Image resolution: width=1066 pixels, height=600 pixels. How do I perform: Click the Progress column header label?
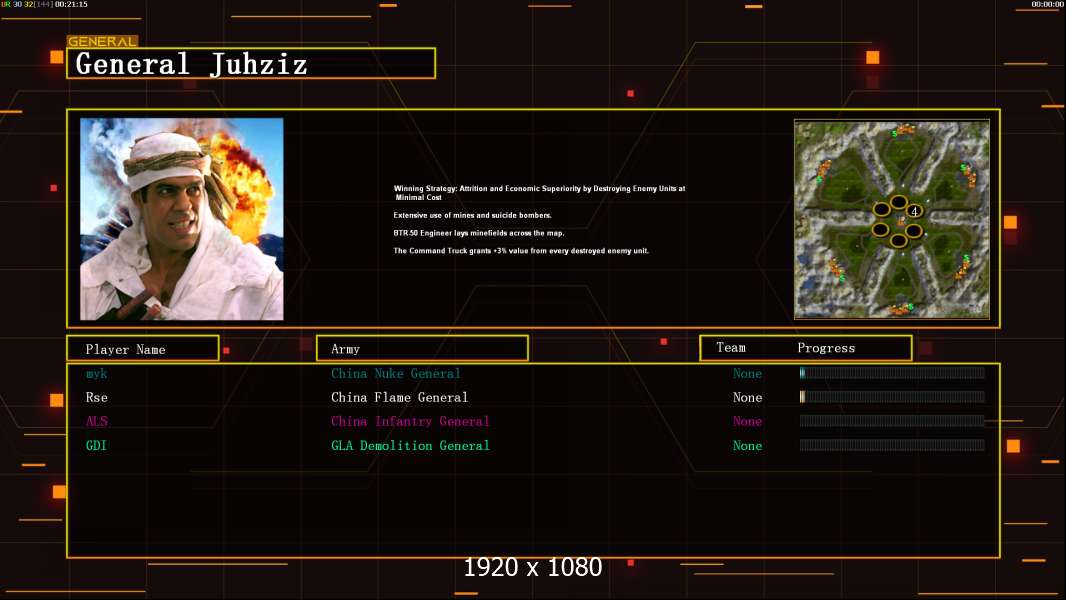[x=826, y=348]
